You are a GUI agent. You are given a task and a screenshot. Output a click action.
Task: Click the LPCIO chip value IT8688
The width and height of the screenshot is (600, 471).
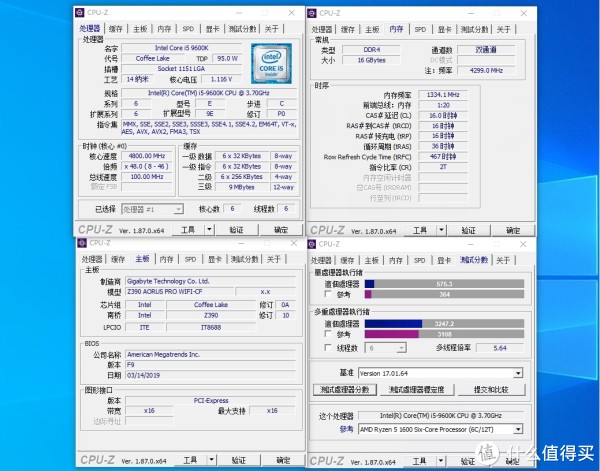click(211, 328)
